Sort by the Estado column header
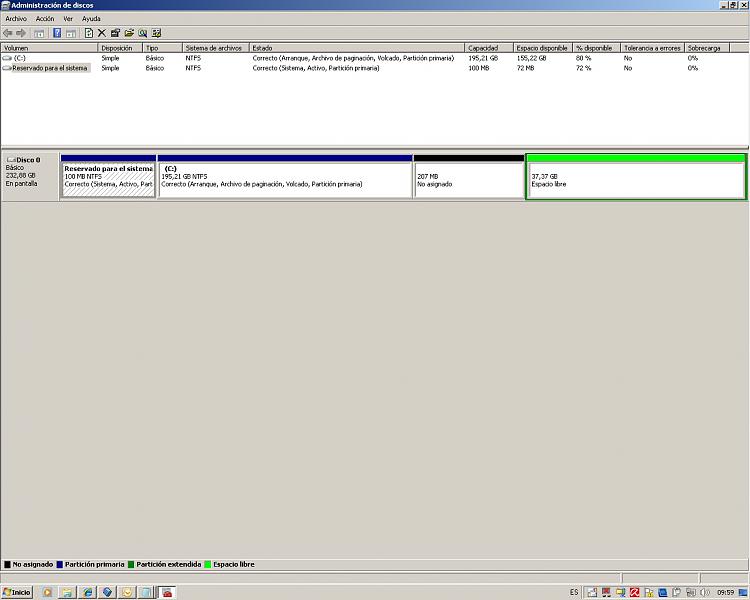 point(357,48)
